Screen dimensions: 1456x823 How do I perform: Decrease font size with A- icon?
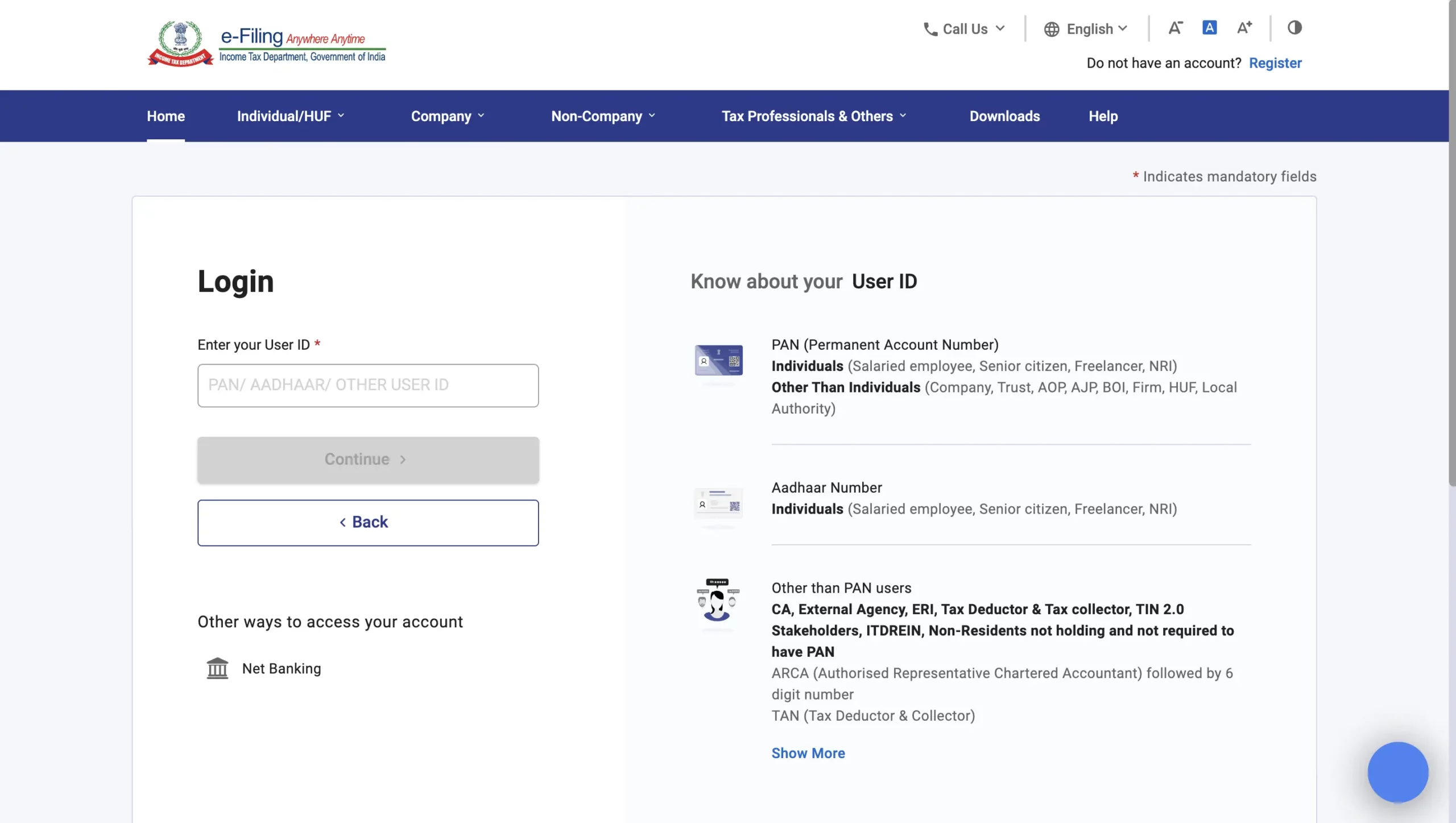1175,28
